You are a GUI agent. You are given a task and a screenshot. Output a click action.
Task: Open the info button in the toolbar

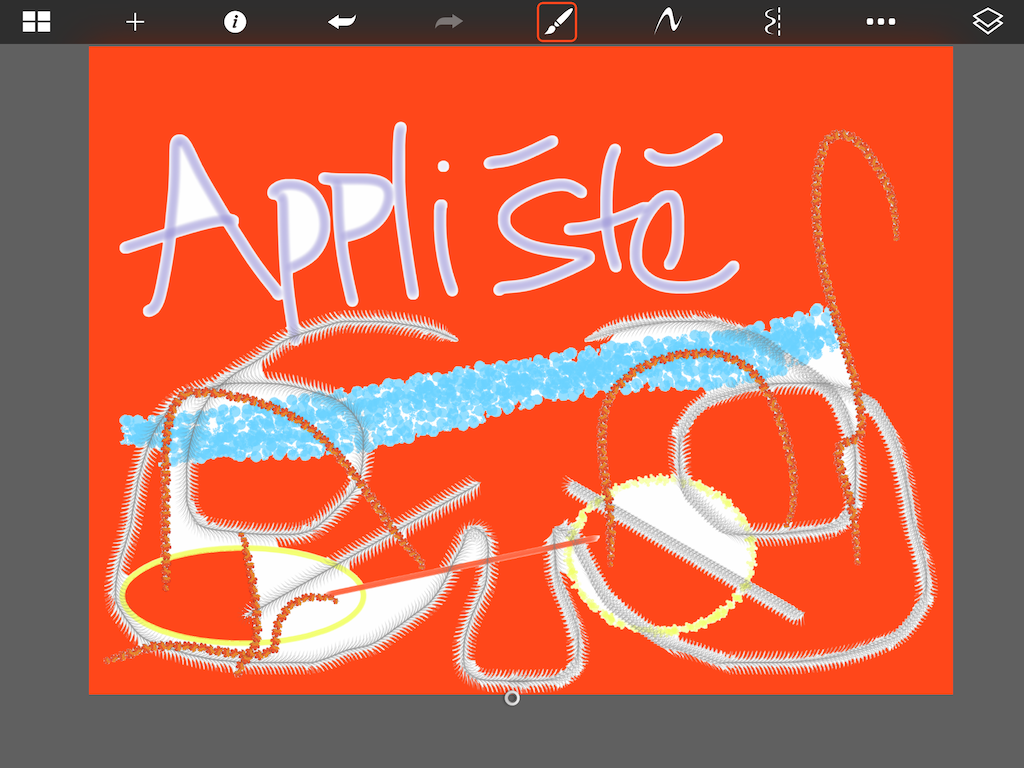[x=235, y=22]
